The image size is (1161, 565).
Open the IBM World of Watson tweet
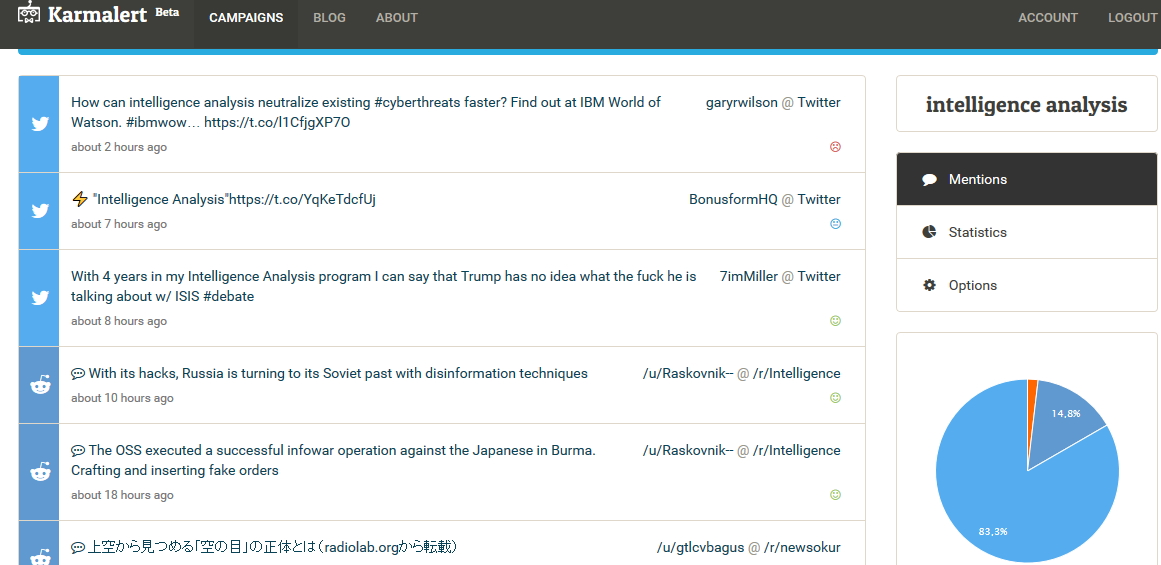366,112
